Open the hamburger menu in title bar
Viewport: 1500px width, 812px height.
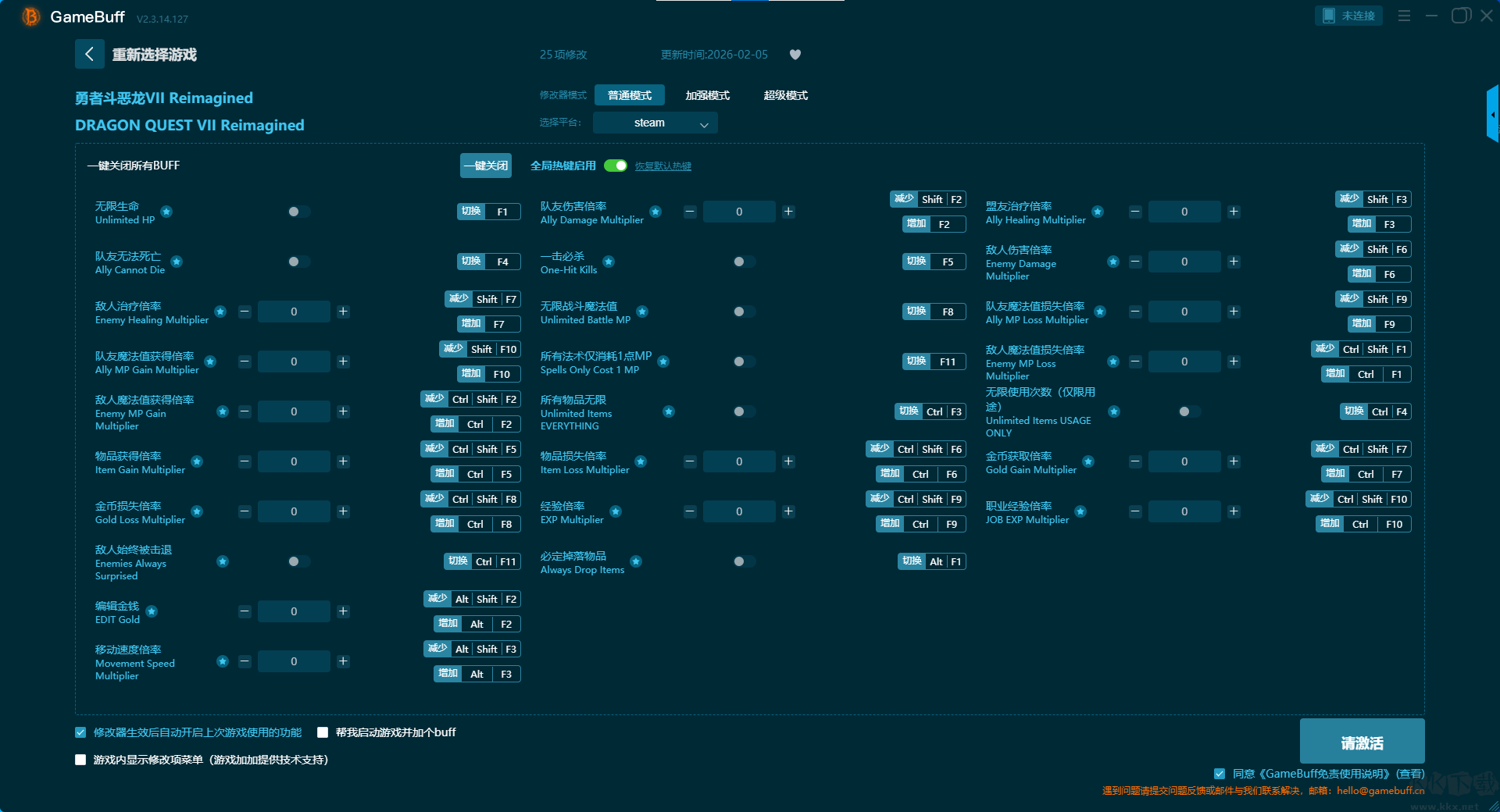1404,16
